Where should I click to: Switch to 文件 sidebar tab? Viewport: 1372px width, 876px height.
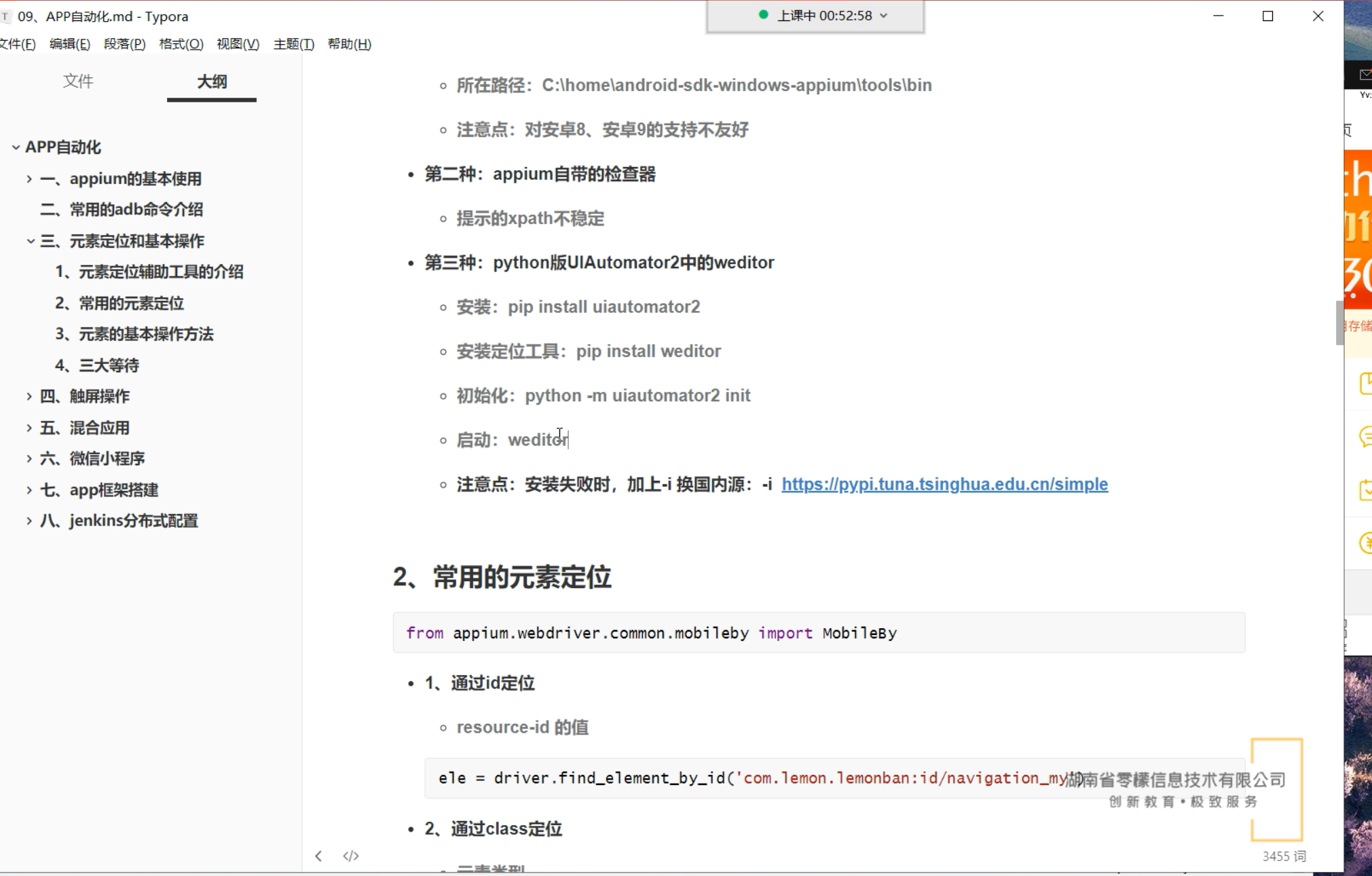click(x=78, y=81)
